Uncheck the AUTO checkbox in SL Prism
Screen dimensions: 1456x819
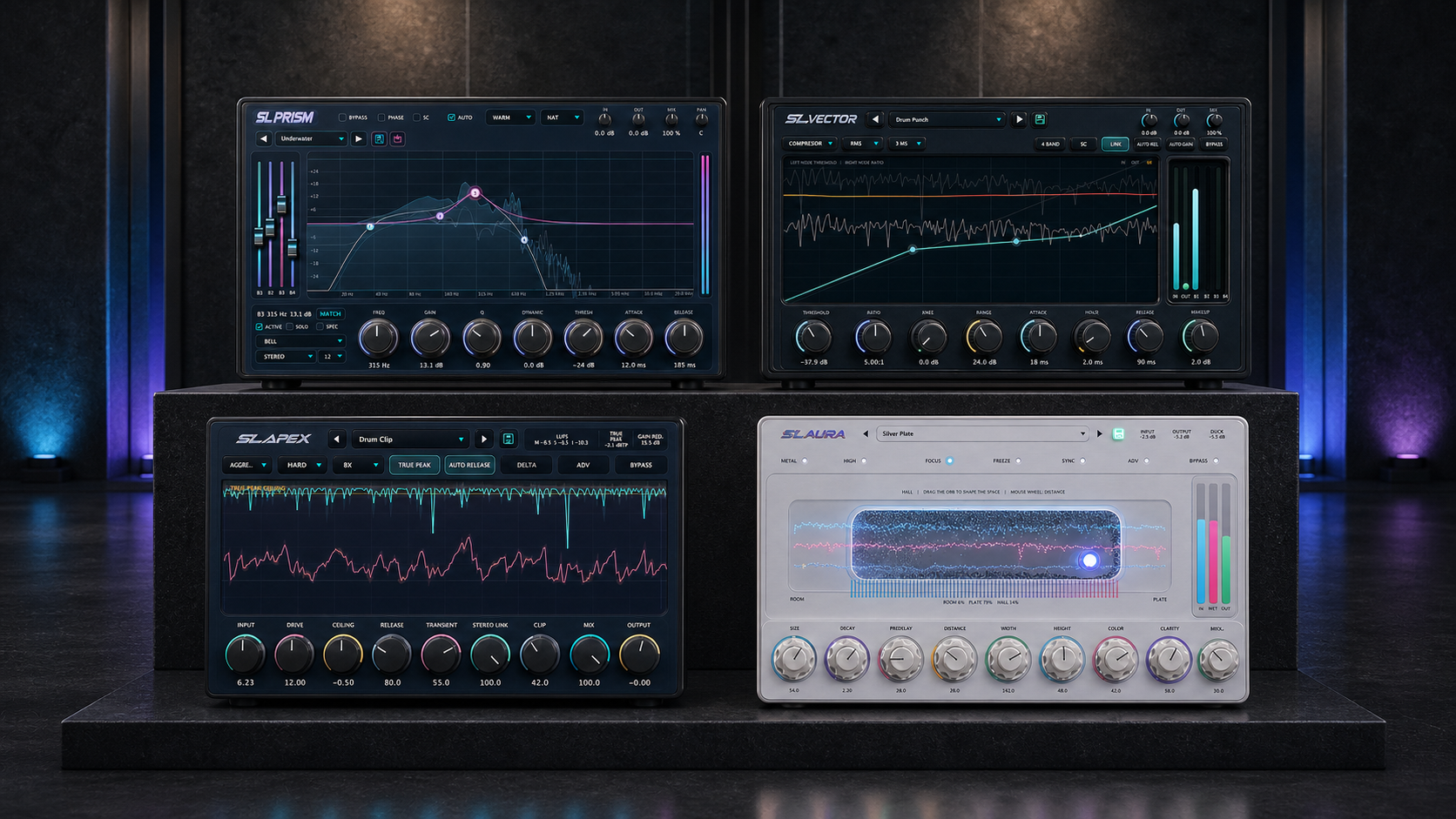coord(451,117)
